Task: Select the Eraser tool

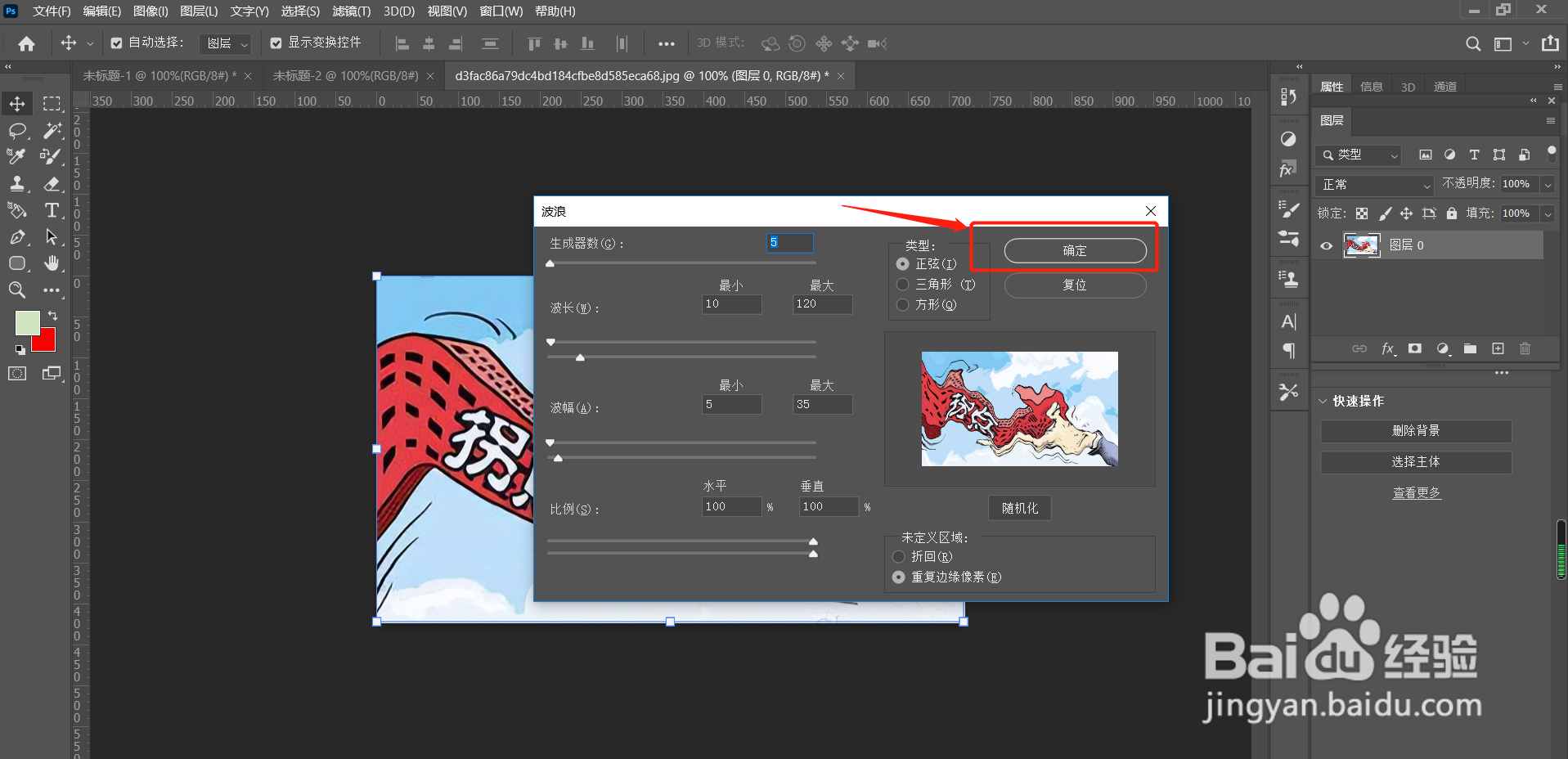Action: tap(52, 183)
